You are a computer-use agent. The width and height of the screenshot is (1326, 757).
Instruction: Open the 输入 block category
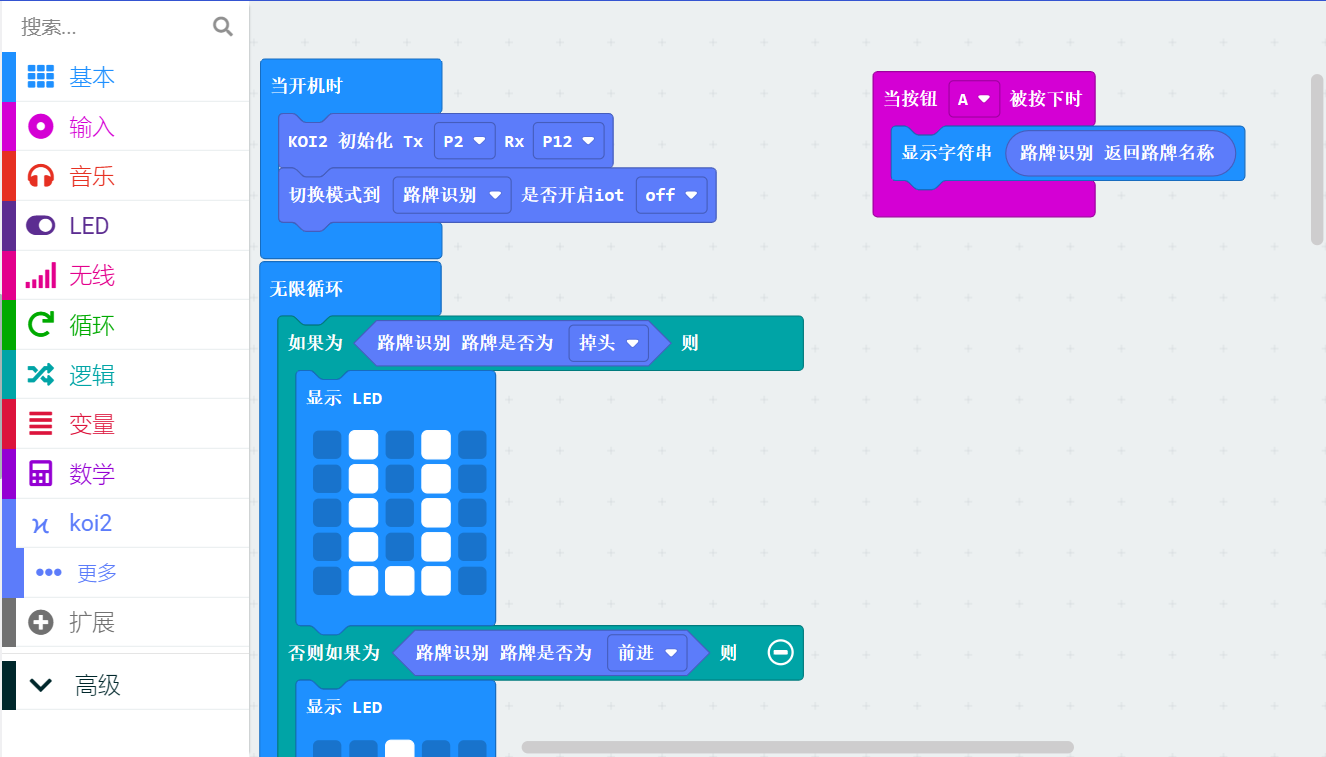coord(125,127)
